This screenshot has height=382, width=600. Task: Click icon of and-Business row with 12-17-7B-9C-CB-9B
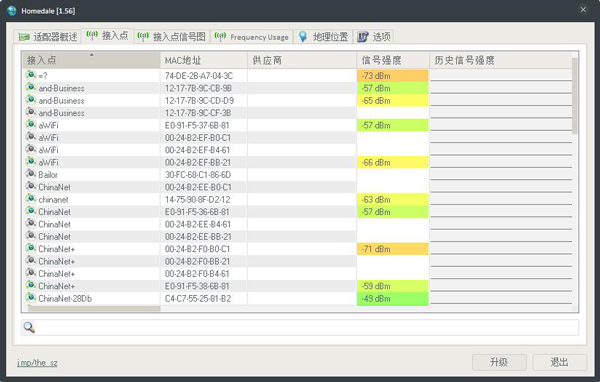(31, 87)
